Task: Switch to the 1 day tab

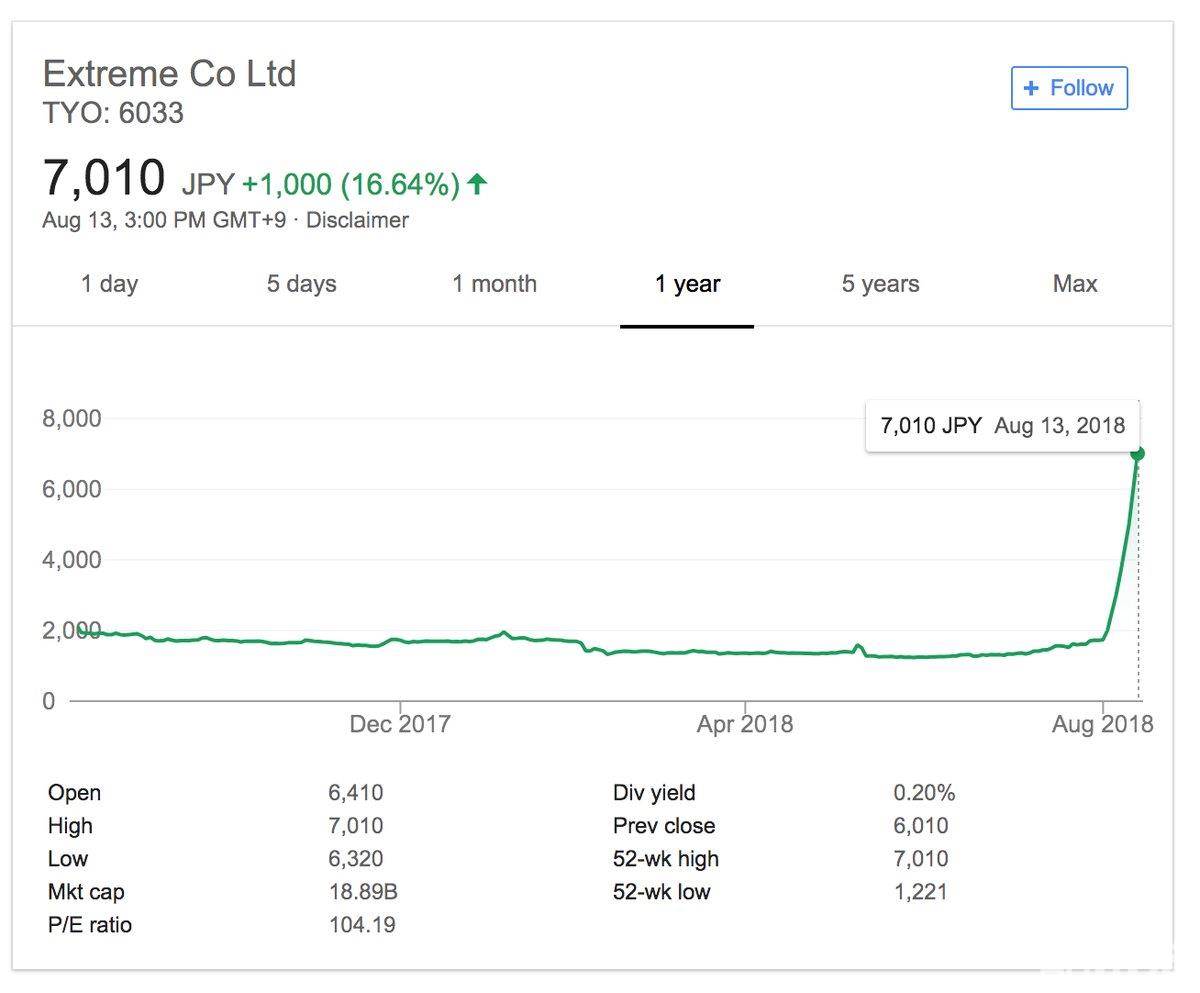Action: click(x=109, y=284)
